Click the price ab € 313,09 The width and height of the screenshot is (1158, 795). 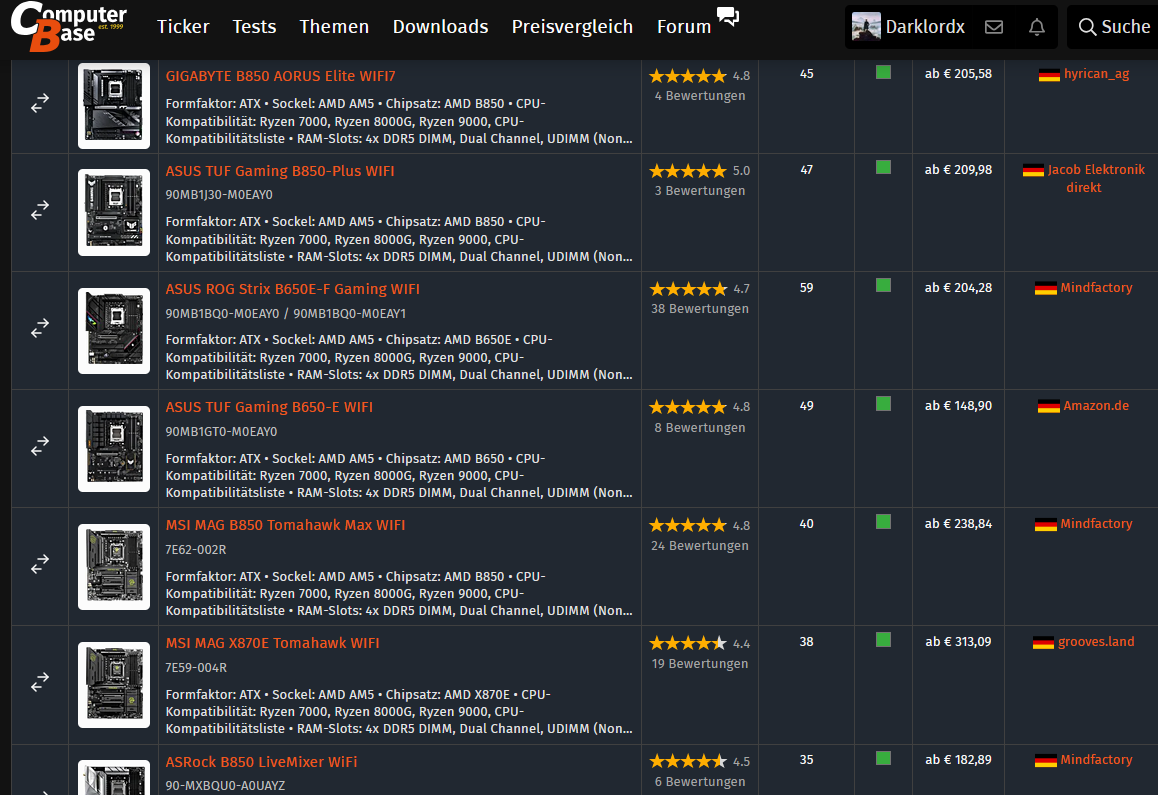pyautogui.click(x=958, y=642)
